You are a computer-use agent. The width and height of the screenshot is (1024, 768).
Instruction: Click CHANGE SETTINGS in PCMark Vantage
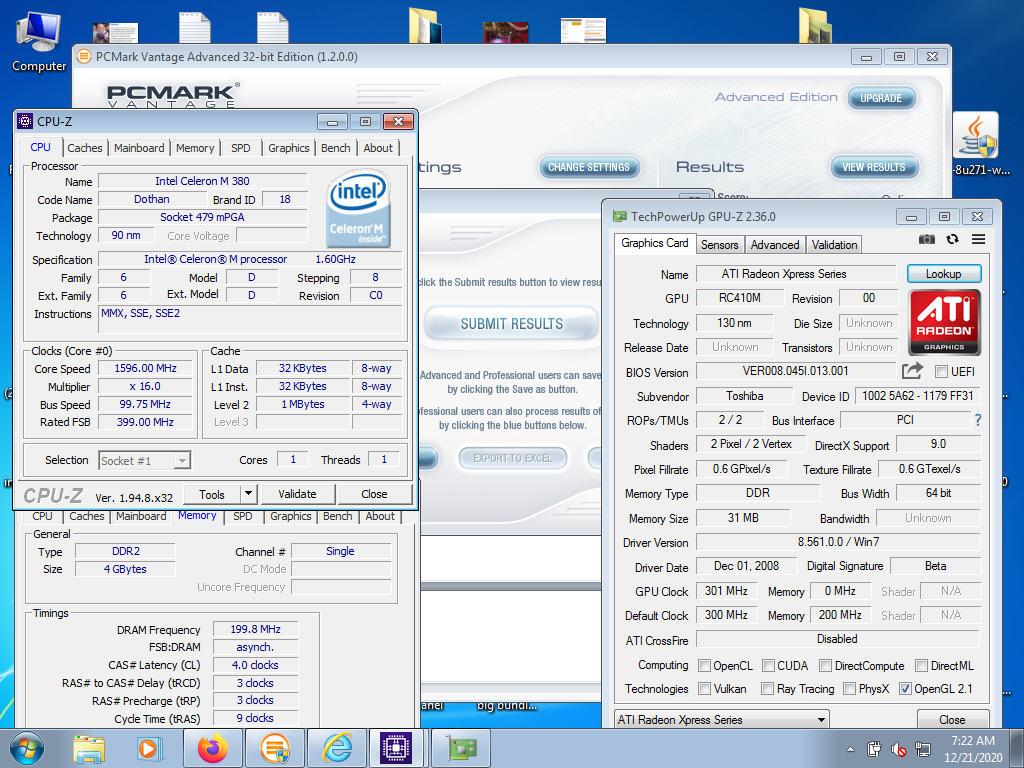point(589,167)
